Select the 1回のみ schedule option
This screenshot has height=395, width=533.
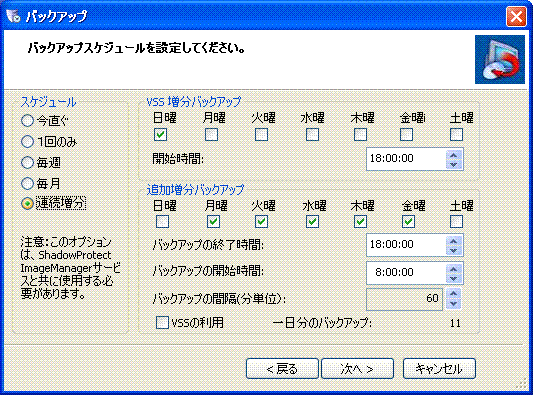(27, 142)
